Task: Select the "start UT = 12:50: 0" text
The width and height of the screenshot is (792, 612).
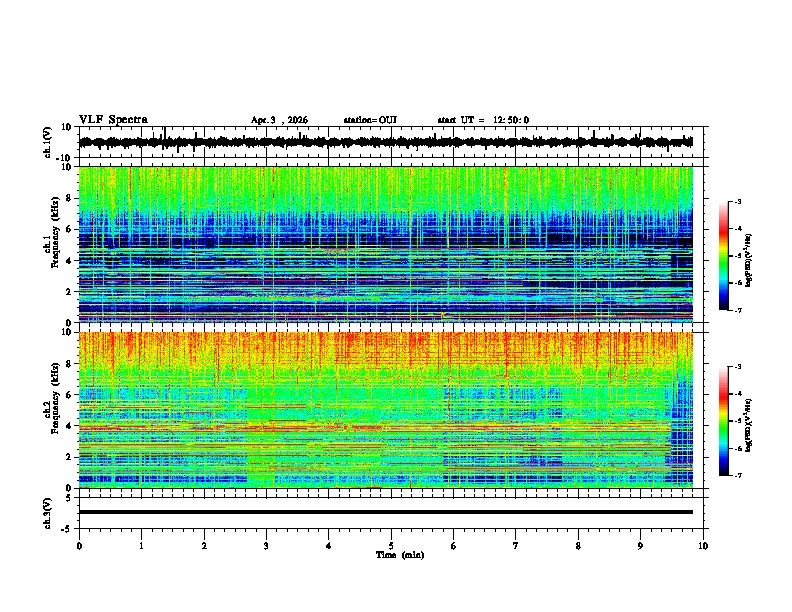Action: pos(483,120)
